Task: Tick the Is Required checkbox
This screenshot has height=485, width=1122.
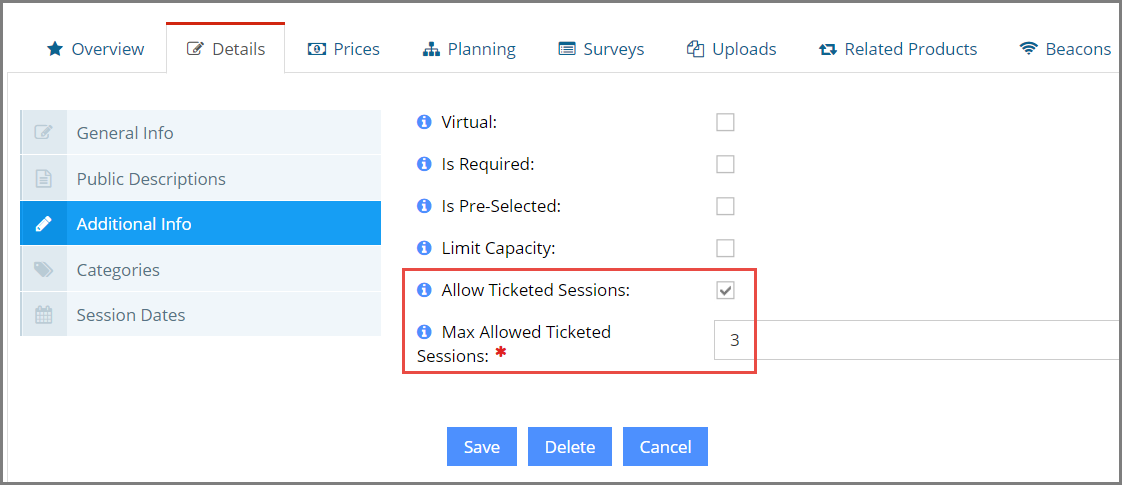Action: [x=726, y=165]
